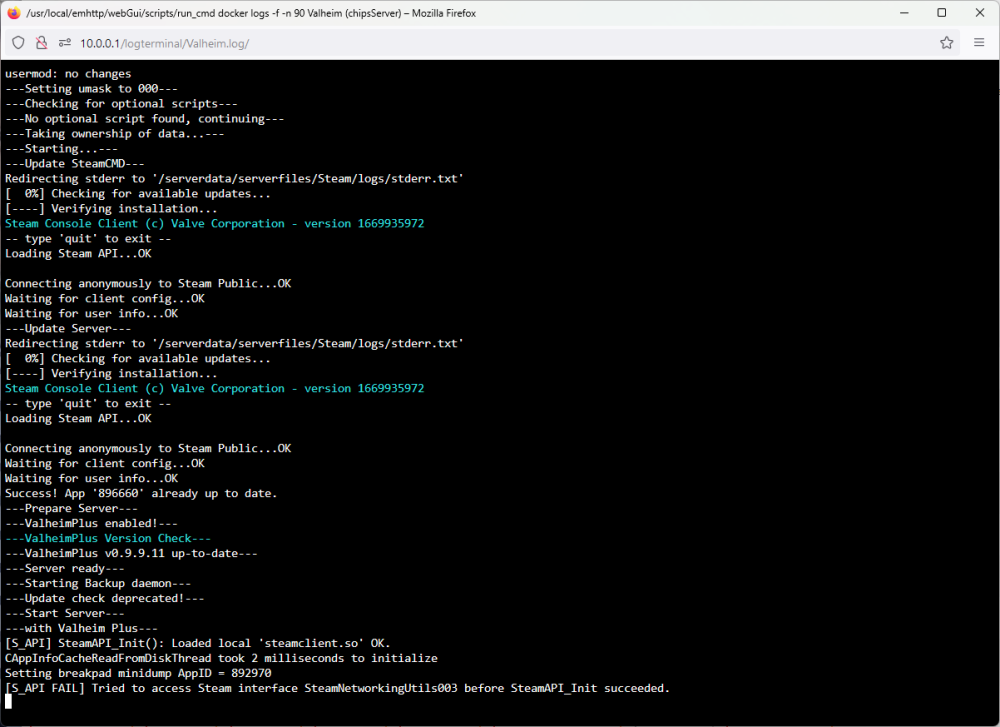Minimize the Firefox window

click(x=904, y=13)
